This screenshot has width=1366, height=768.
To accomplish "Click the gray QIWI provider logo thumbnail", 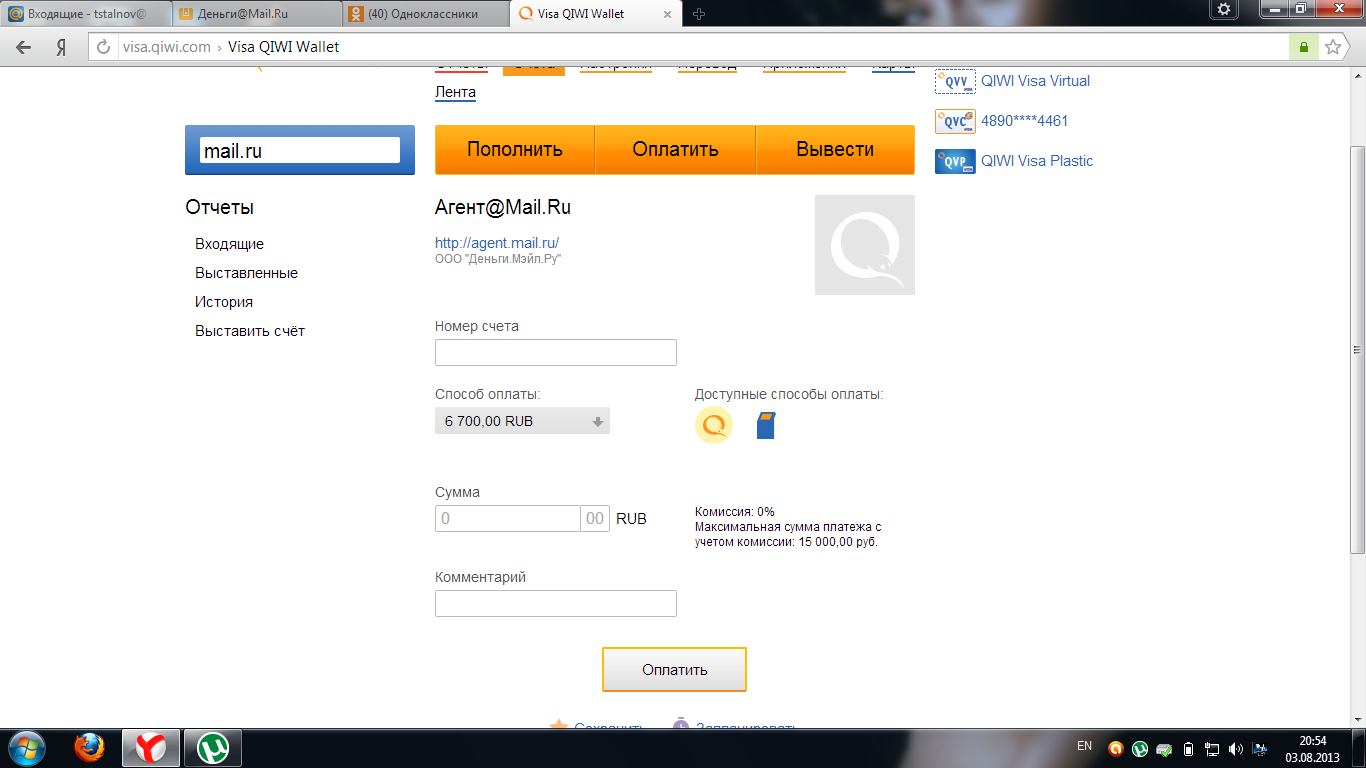I will coord(865,245).
